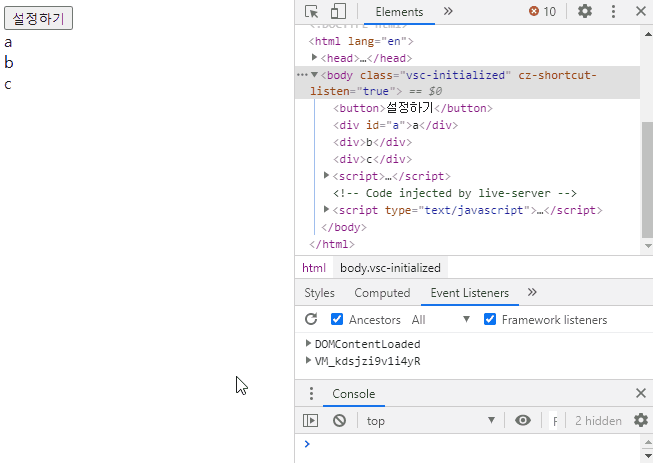
Task: Click the 2 hidden messages label
Action: point(598,421)
